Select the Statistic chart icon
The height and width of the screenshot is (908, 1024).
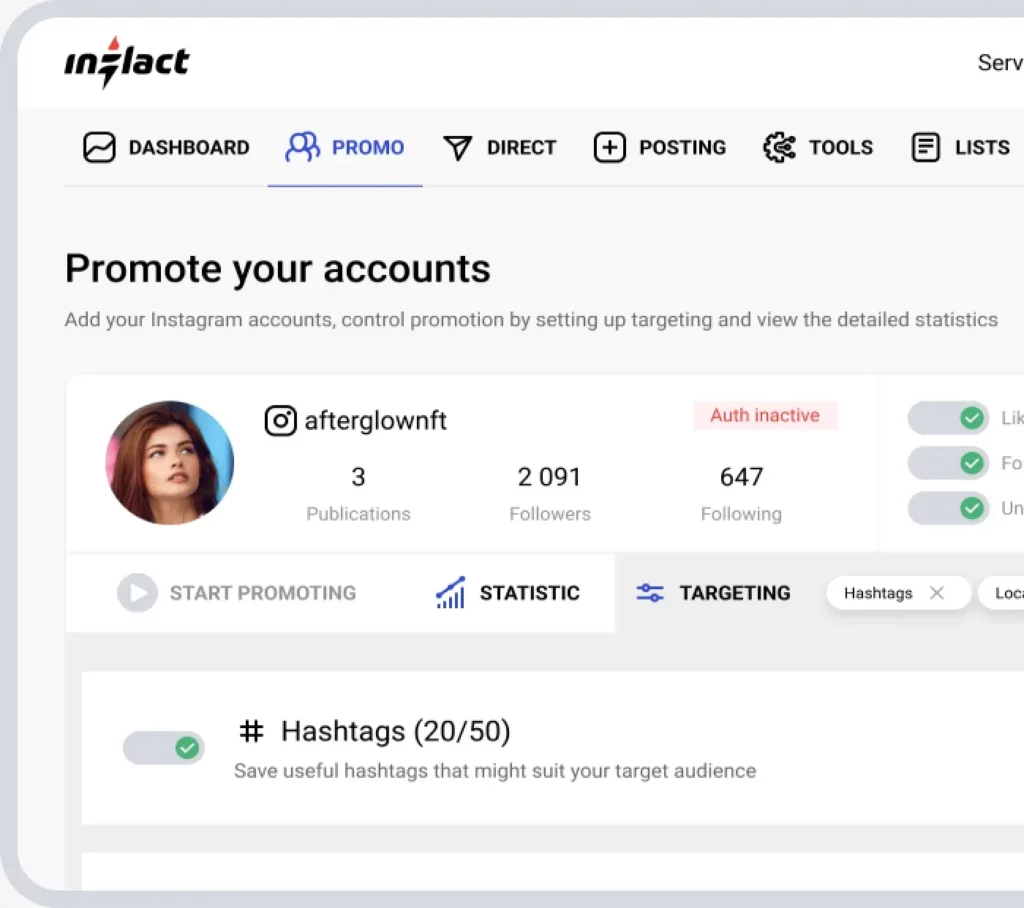coord(449,593)
